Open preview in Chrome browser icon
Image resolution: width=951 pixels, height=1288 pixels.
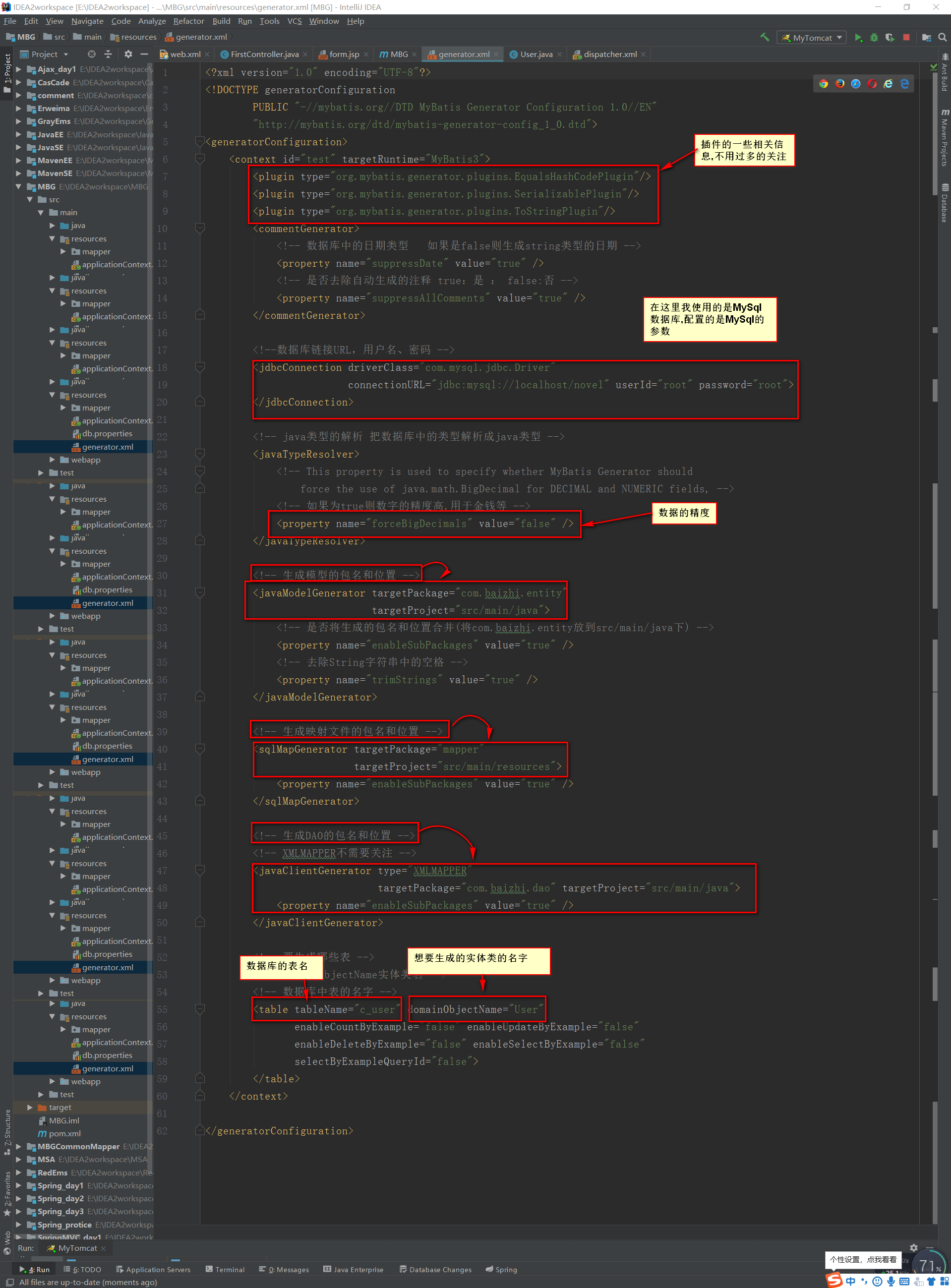824,84
